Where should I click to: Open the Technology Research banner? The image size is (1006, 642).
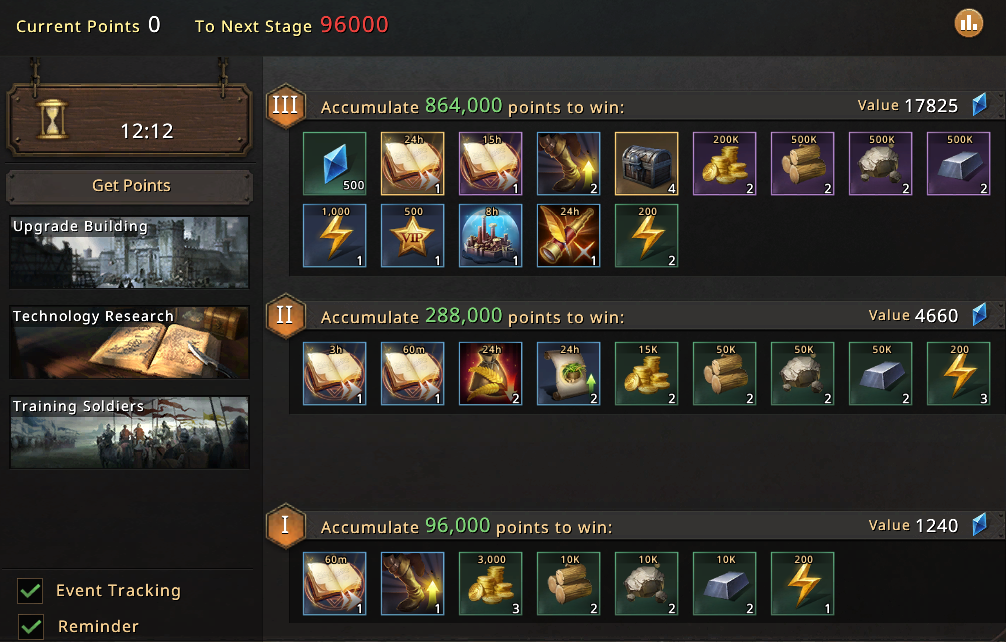pyautogui.click(x=129, y=342)
